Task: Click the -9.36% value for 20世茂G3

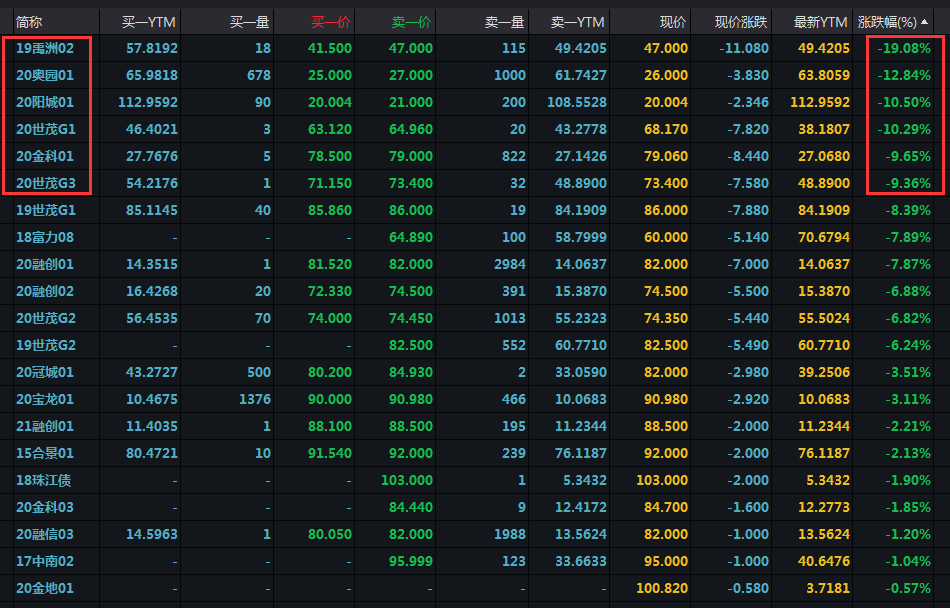Action: pos(908,183)
